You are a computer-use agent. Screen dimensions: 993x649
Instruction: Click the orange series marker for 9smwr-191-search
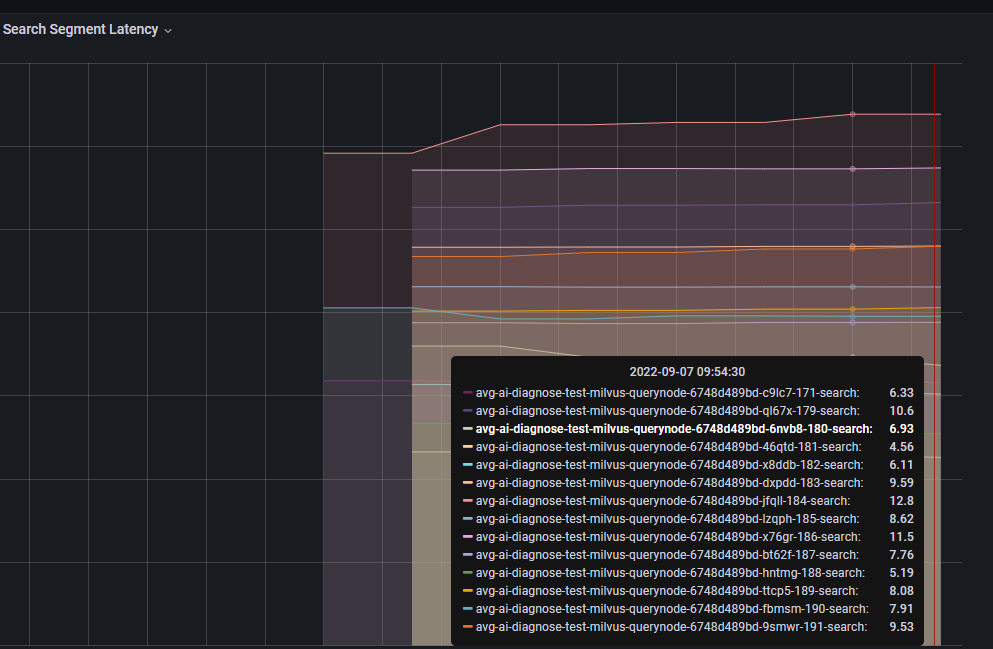tap(468, 626)
